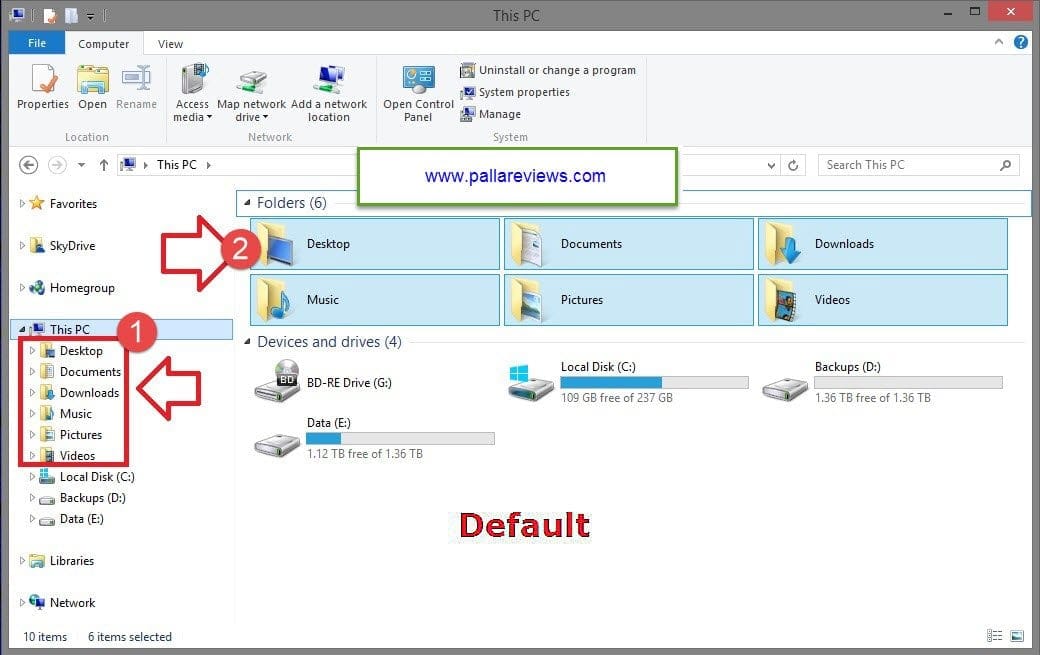The image size is (1040, 655).
Task: Switch to large icons view in status bar
Action: pyautogui.click(x=1017, y=636)
